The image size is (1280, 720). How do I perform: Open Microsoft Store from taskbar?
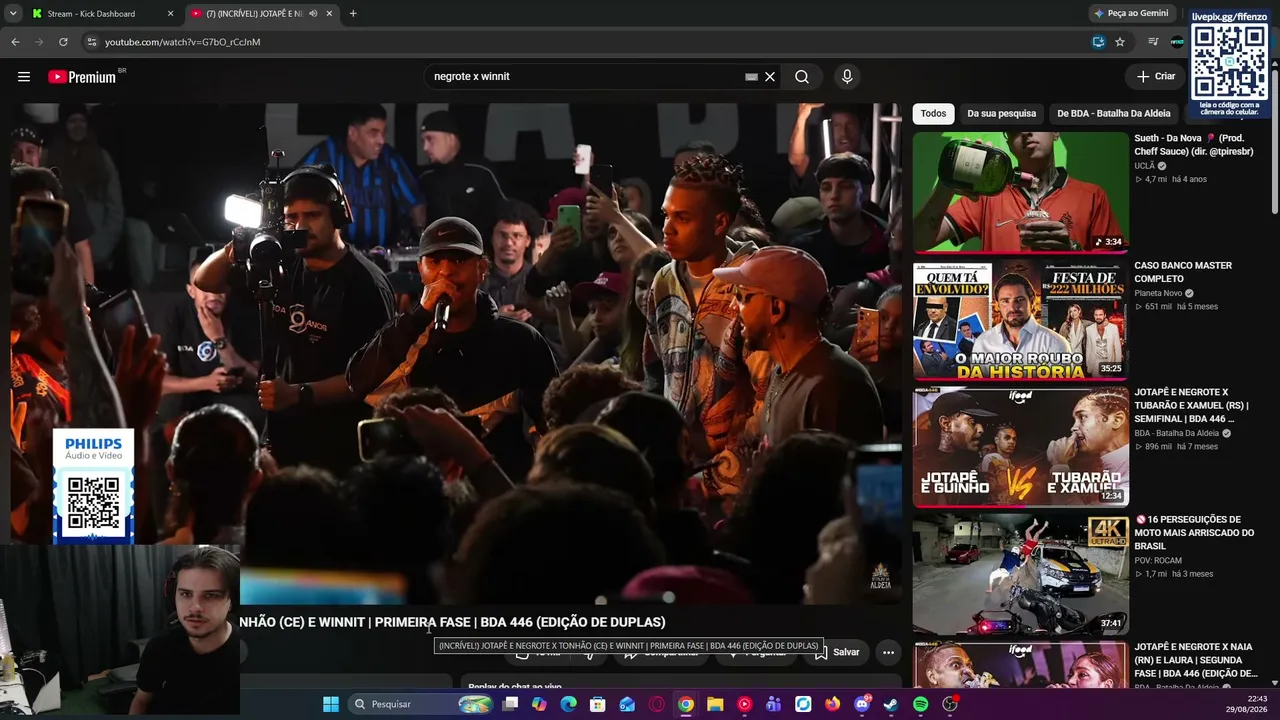598,704
